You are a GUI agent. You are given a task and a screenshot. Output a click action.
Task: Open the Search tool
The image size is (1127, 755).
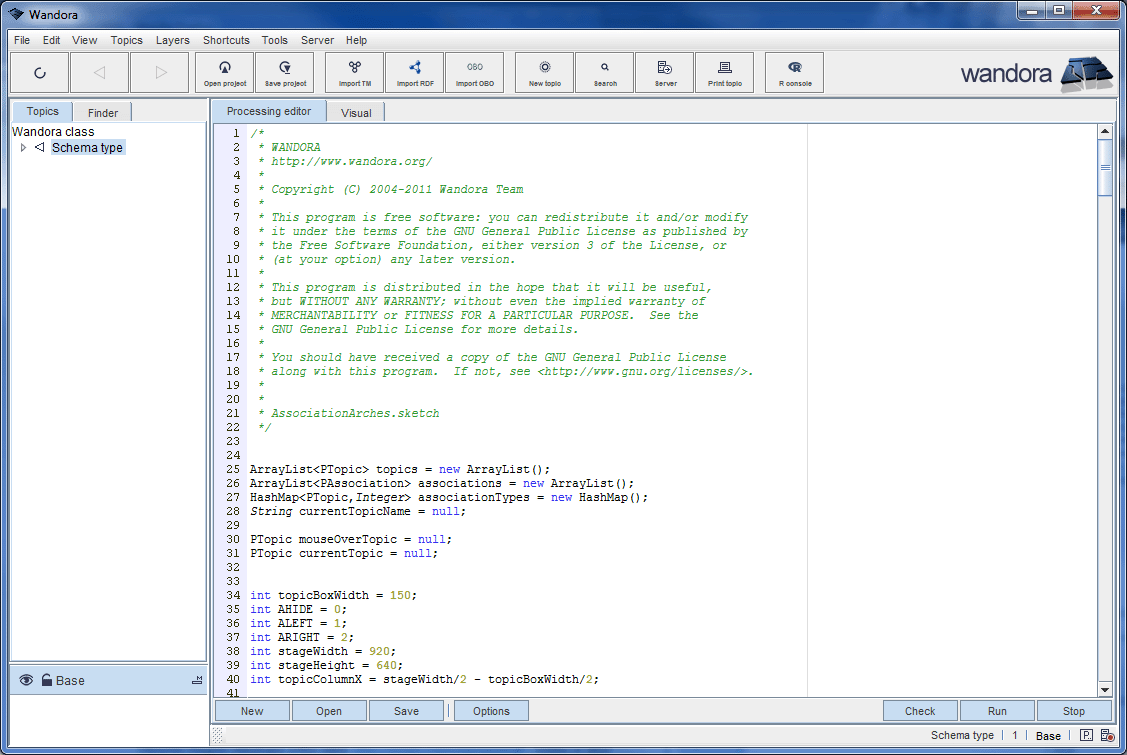(604, 72)
